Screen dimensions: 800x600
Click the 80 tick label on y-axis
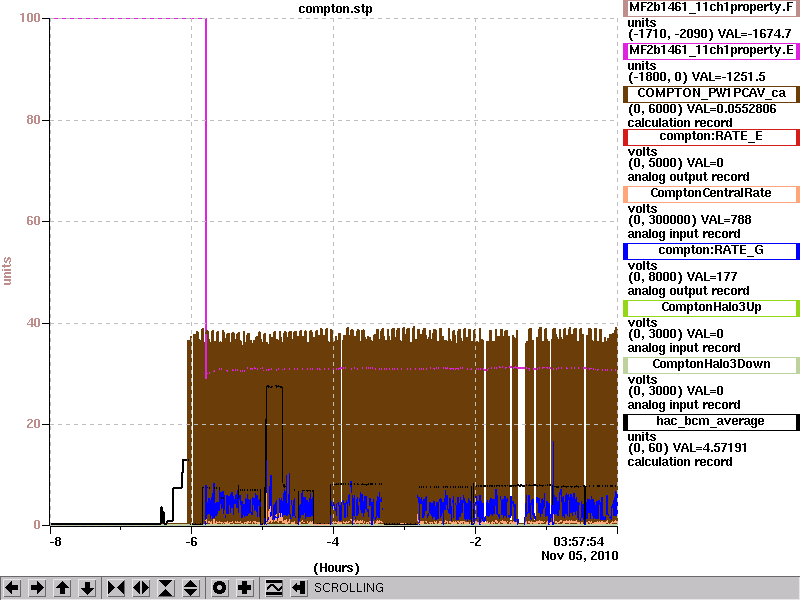pyautogui.click(x=33, y=120)
